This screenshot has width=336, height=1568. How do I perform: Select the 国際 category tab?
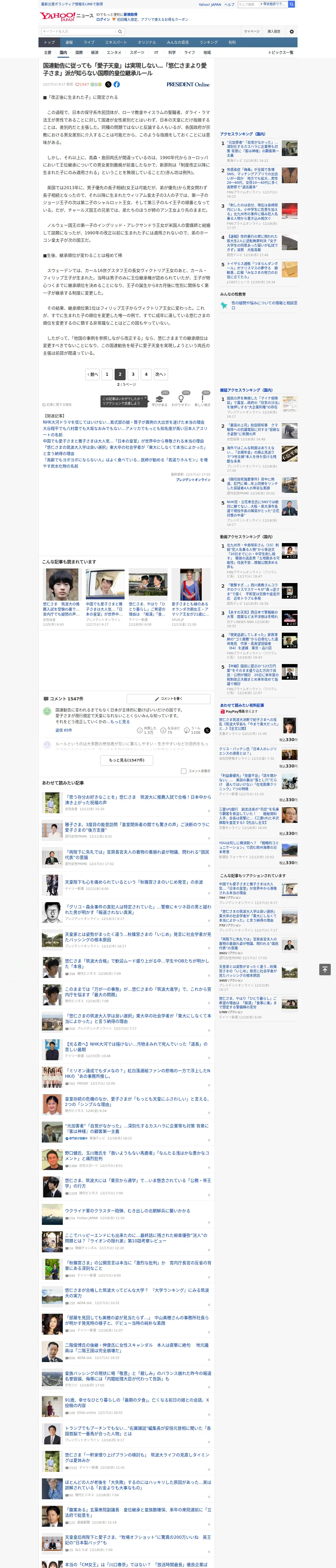(79, 52)
